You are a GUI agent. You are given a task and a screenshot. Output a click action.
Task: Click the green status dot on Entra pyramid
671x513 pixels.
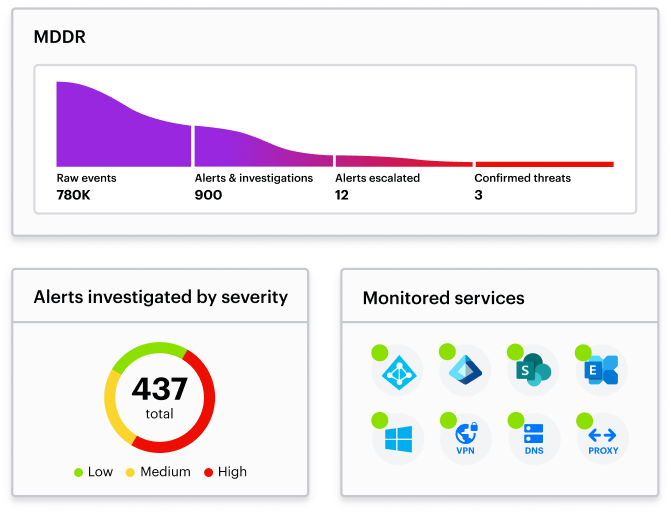447,352
